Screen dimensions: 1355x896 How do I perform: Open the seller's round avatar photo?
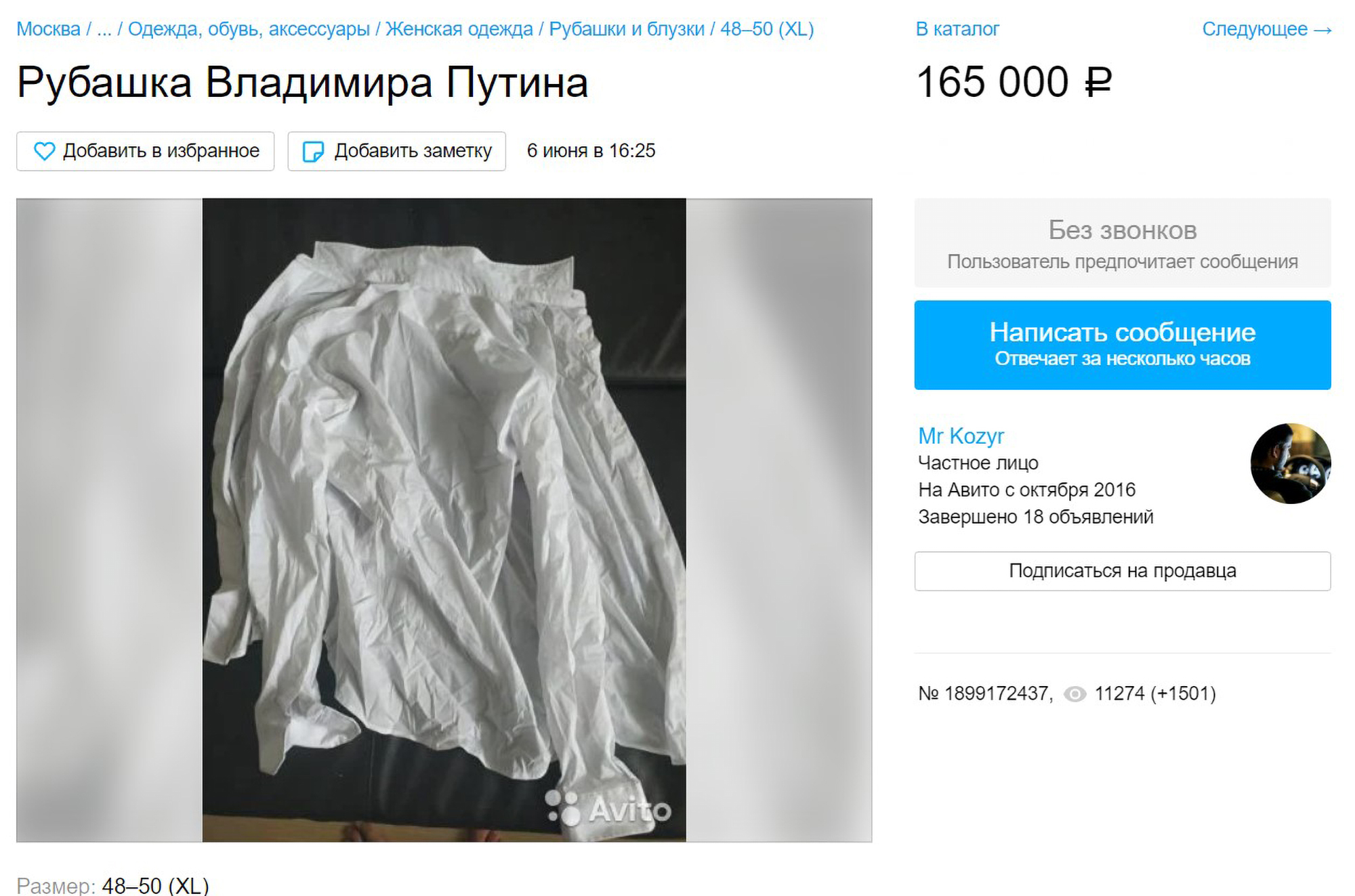point(1291,463)
